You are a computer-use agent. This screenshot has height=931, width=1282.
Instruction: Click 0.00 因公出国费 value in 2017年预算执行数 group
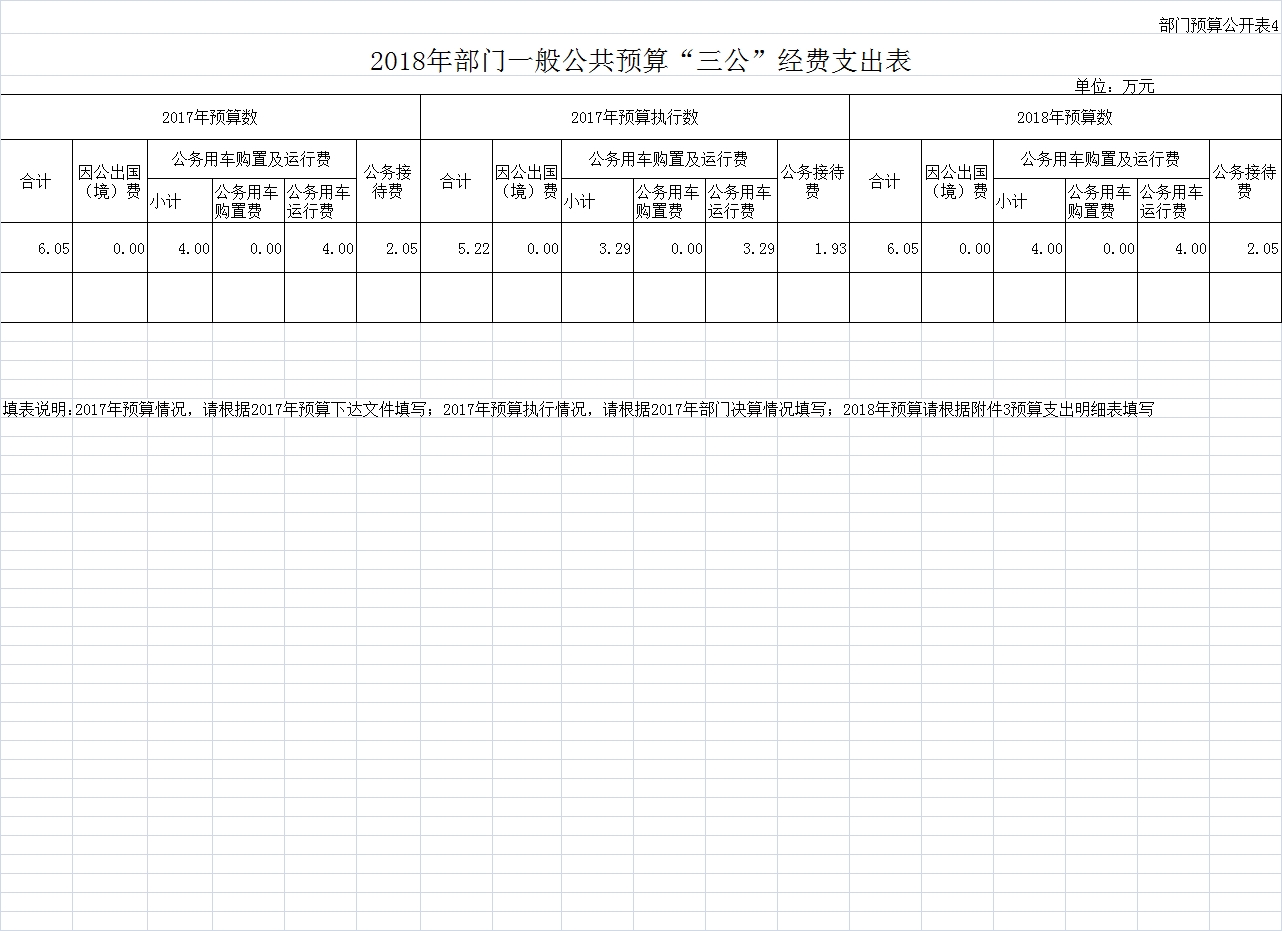[x=527, y=248]
